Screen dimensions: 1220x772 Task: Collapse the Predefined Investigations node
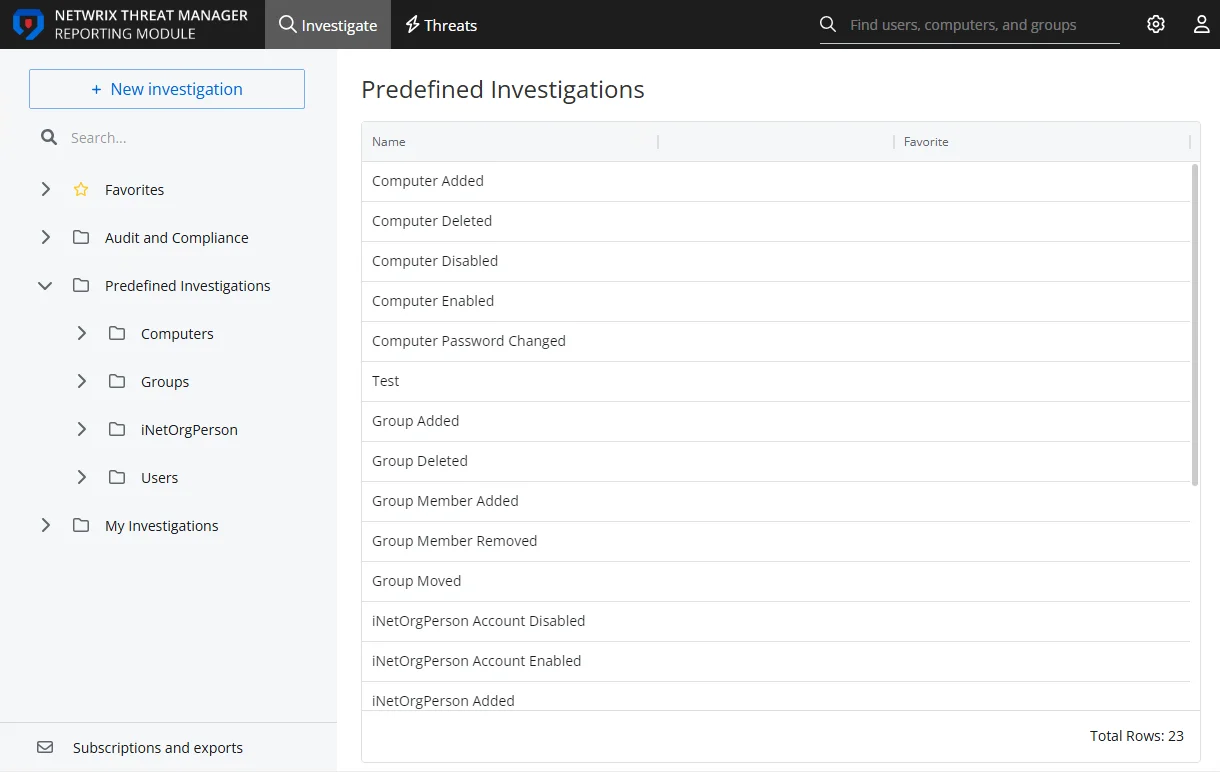coord(45,285)
